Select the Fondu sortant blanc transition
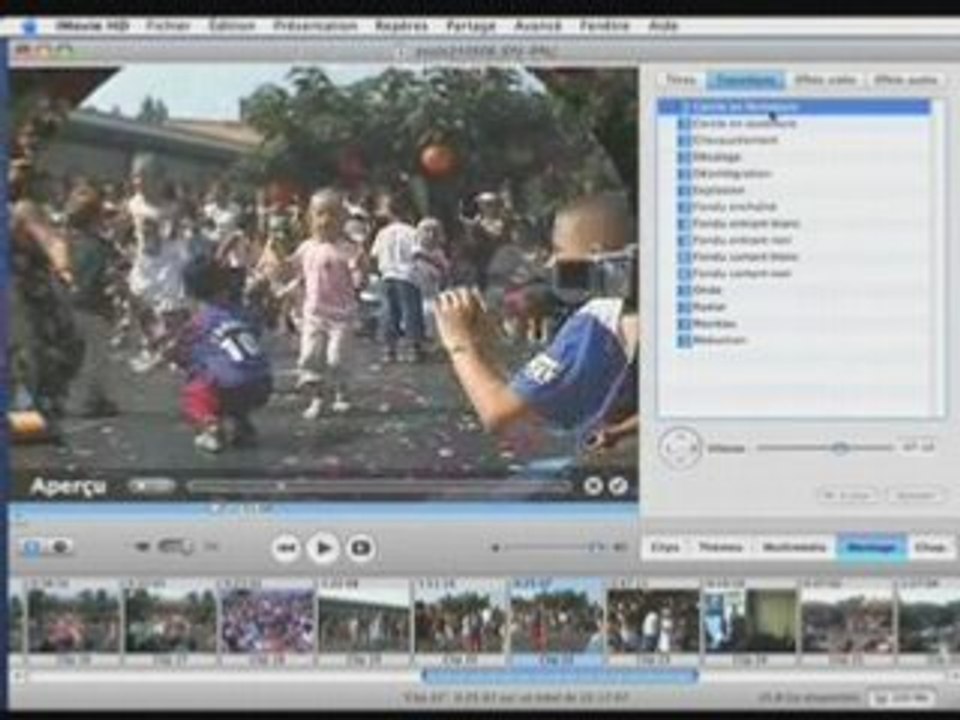 click(794, 257)
